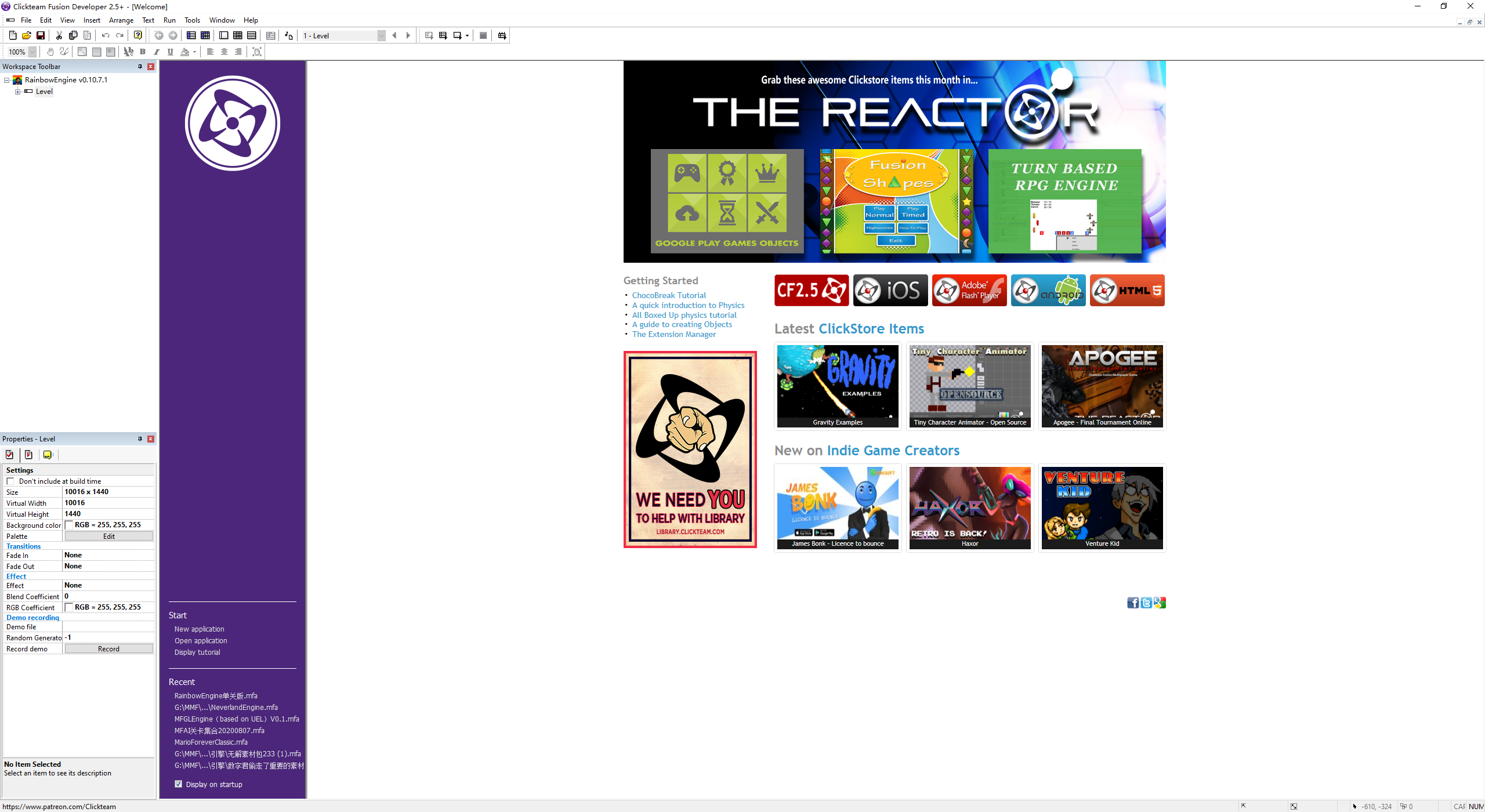The height and width of the screenshot is (812, 1485).
Task: Open the Frame Editor icon
Action: pyautogui.click(x=224, y=35)
